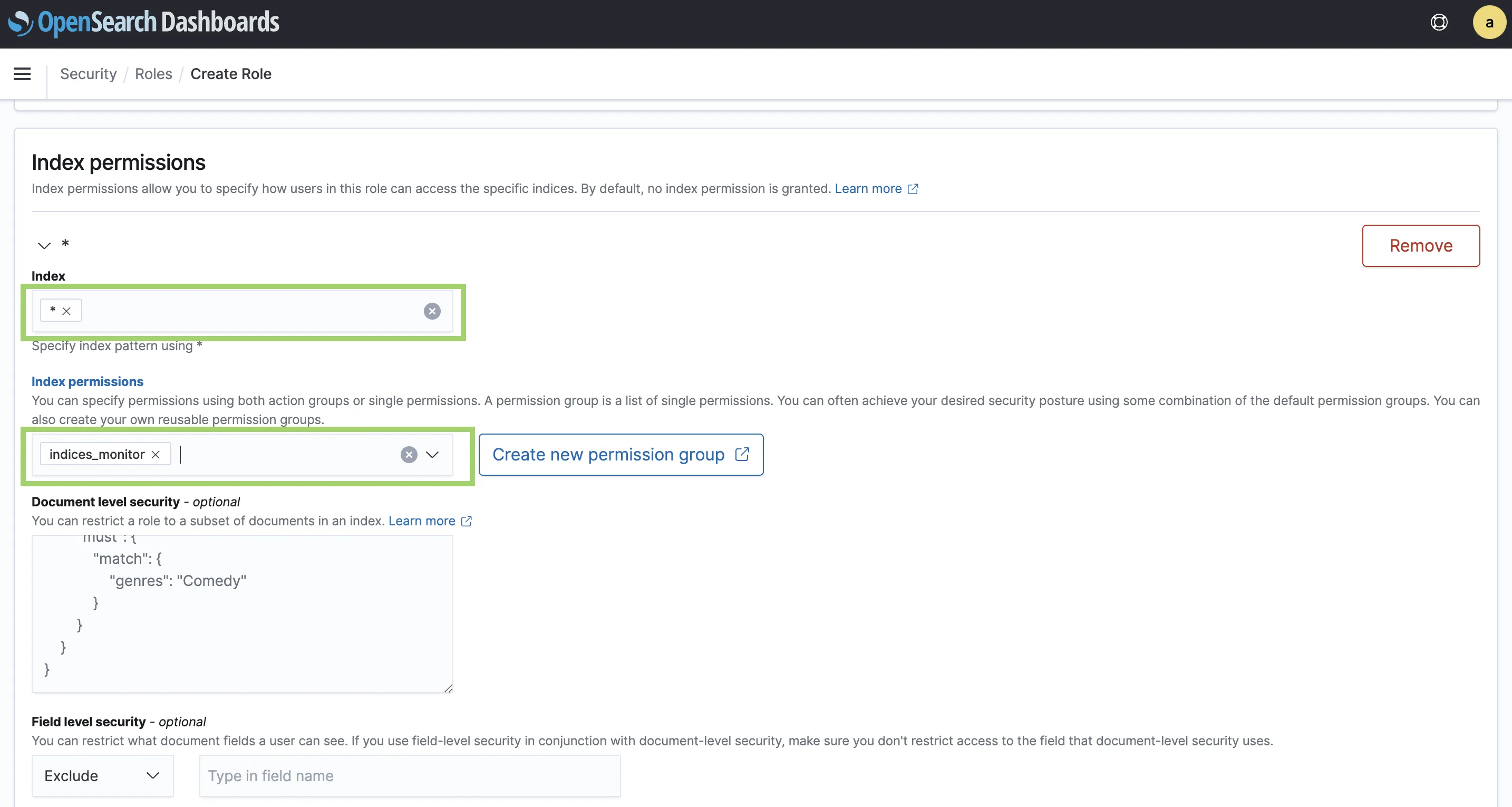Click the red Remove button
The image size is (1512, 807).
1420,245
